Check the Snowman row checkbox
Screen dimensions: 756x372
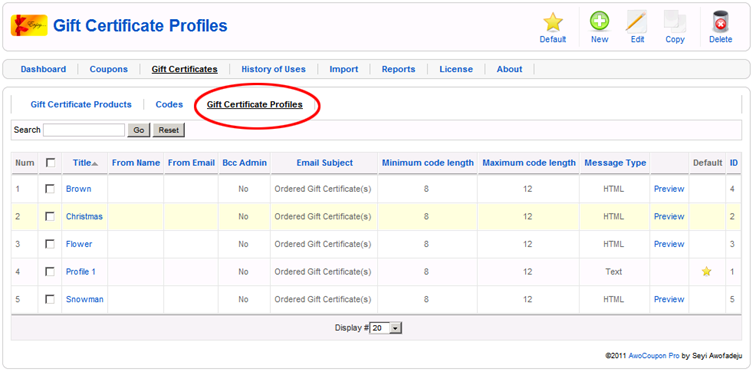point(50,299)
